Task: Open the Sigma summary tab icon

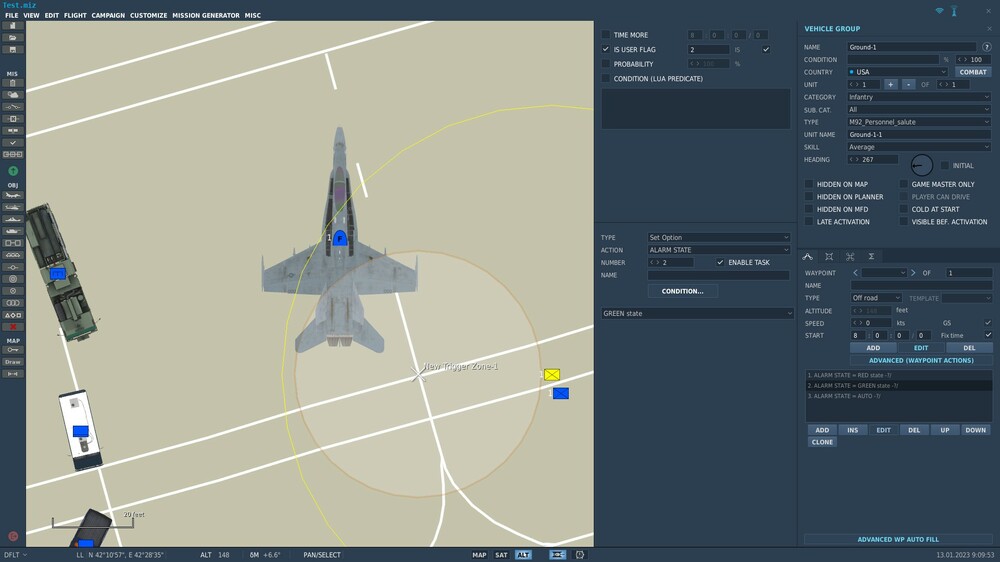Action: [871, 256]
